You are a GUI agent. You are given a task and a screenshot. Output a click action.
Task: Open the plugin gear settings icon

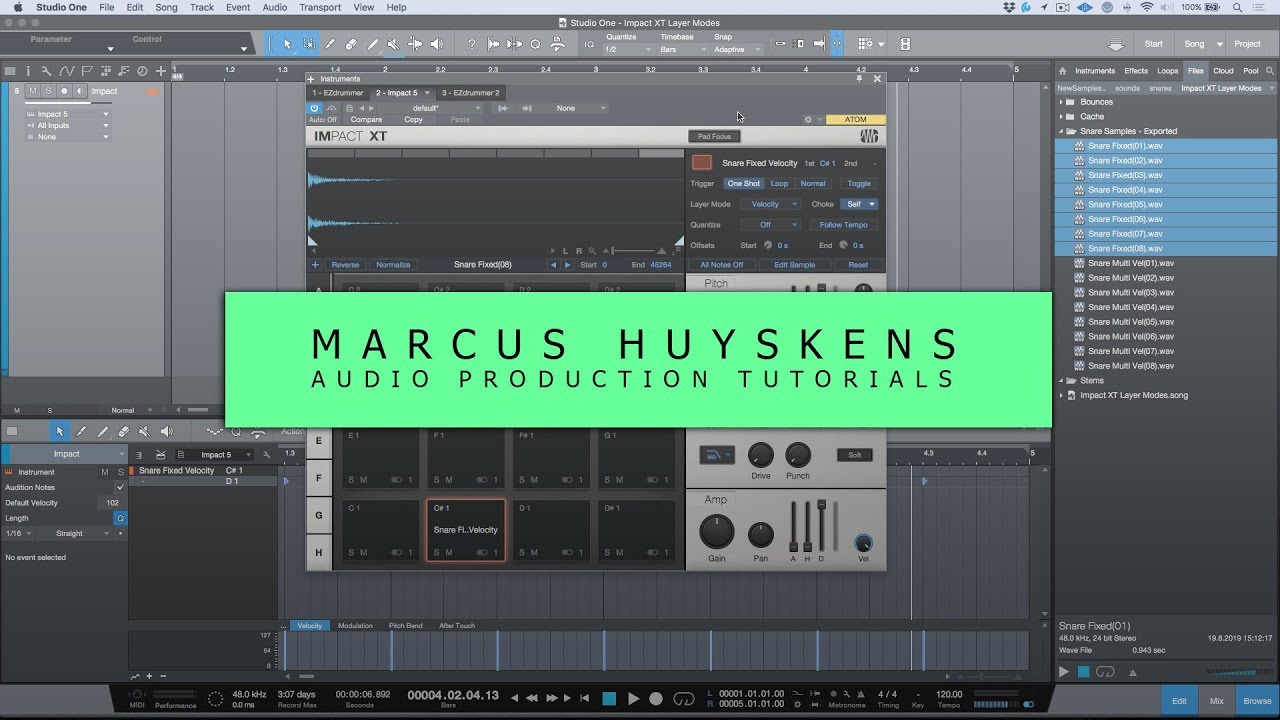point(808,119)
